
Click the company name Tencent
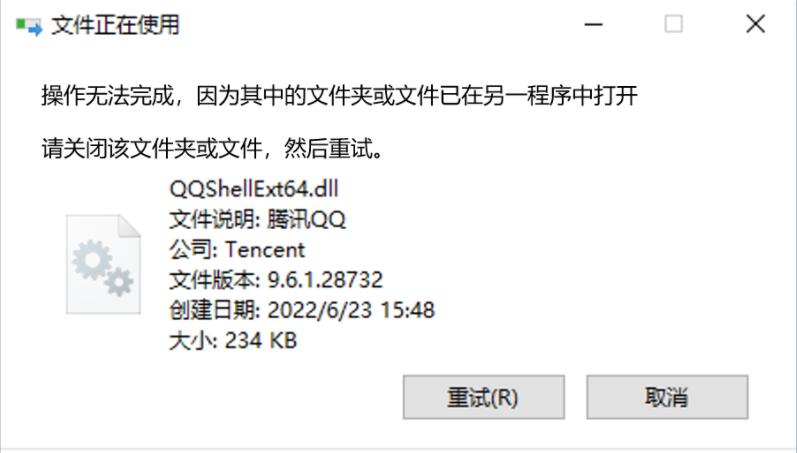click(265, 250)
